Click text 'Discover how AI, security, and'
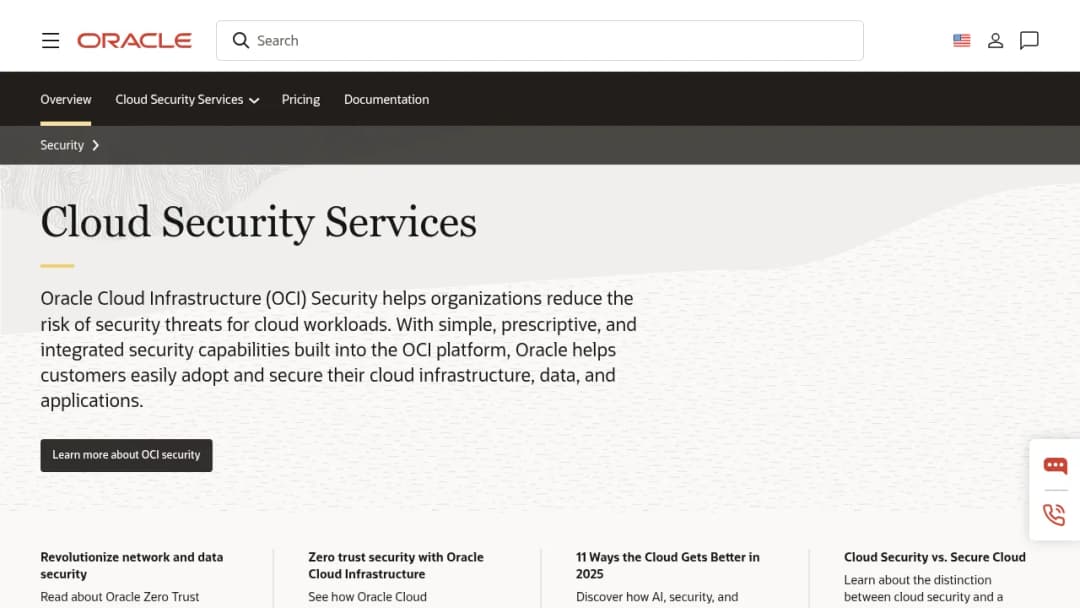This screenshot has height=608, width=1080. 656,597
